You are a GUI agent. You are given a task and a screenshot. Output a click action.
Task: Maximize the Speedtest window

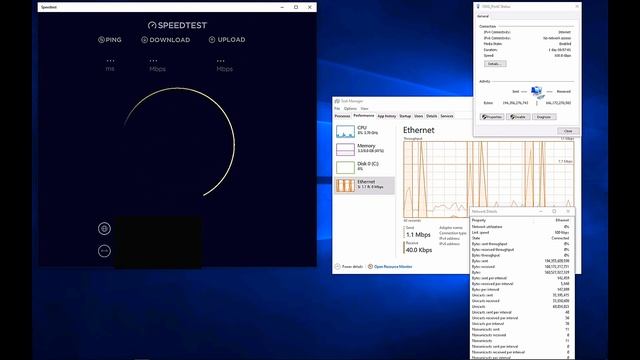pos(296,7)
